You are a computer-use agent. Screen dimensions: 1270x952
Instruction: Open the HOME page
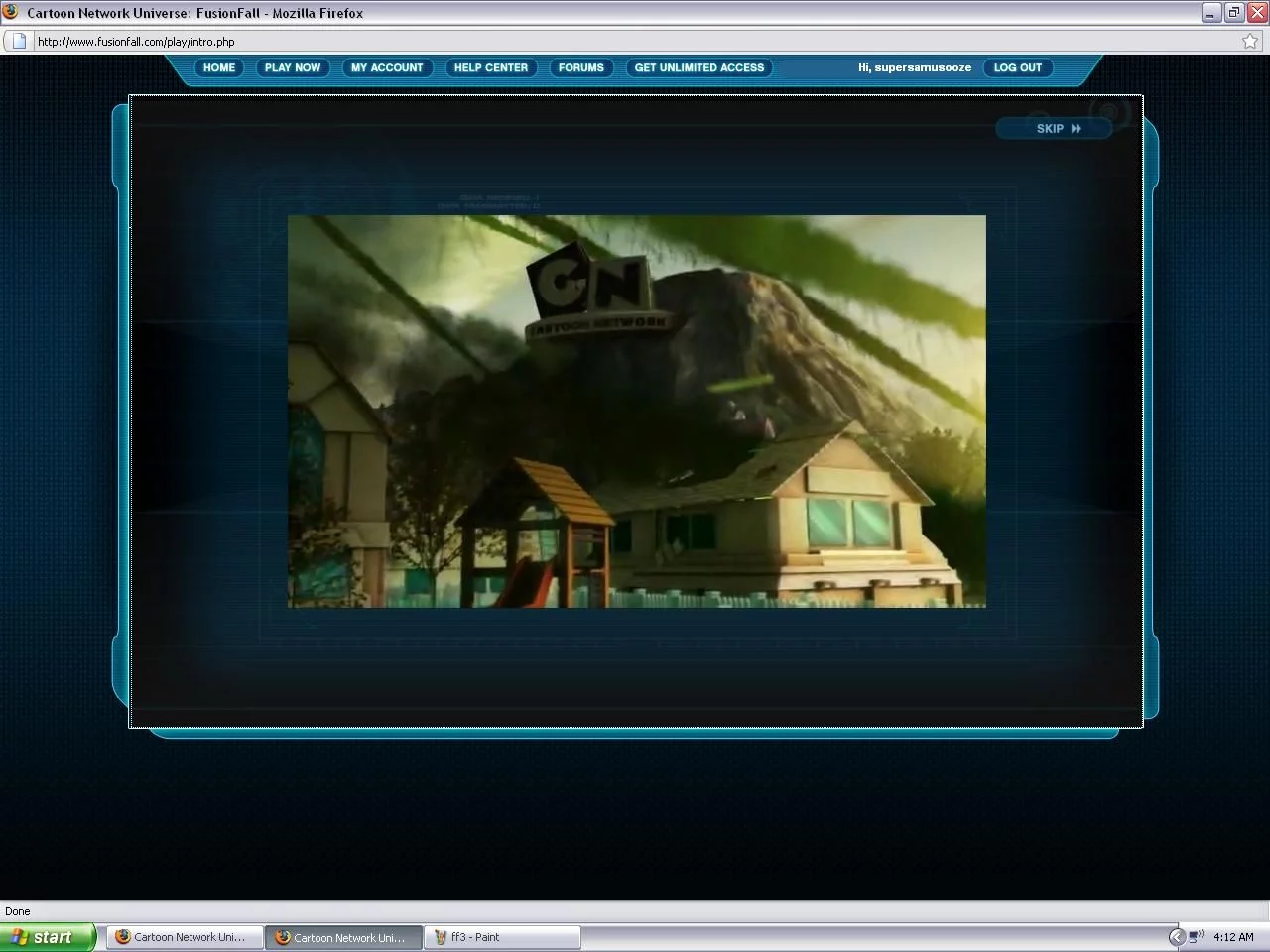coord(218,67)
